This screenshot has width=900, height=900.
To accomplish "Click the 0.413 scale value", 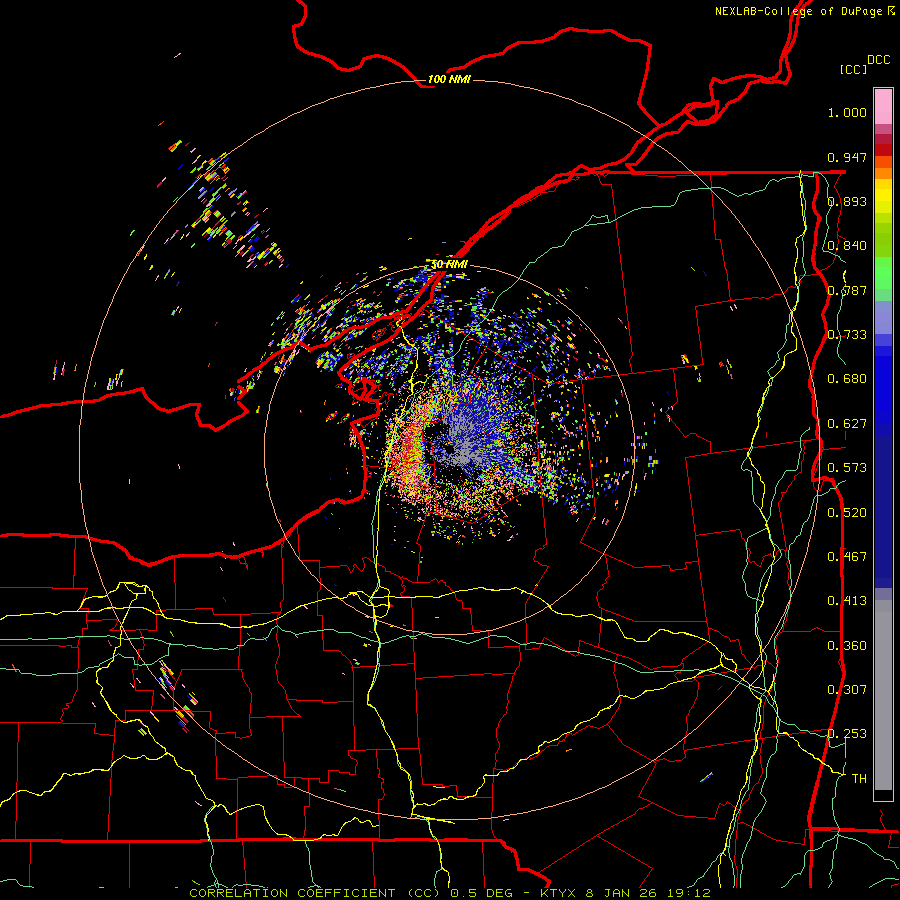I will point(847,601).
